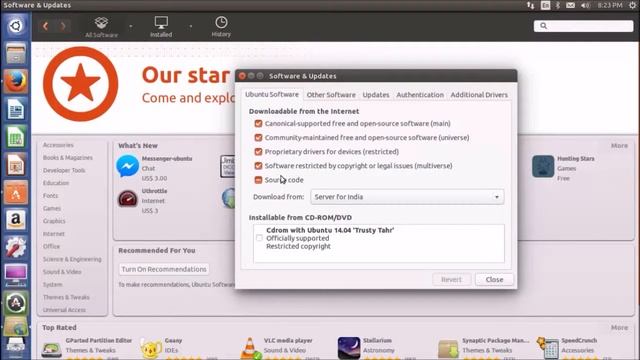Click Close button in dialog
The height and width of the screenshot is (360, 640).
[x=494, y=280]
